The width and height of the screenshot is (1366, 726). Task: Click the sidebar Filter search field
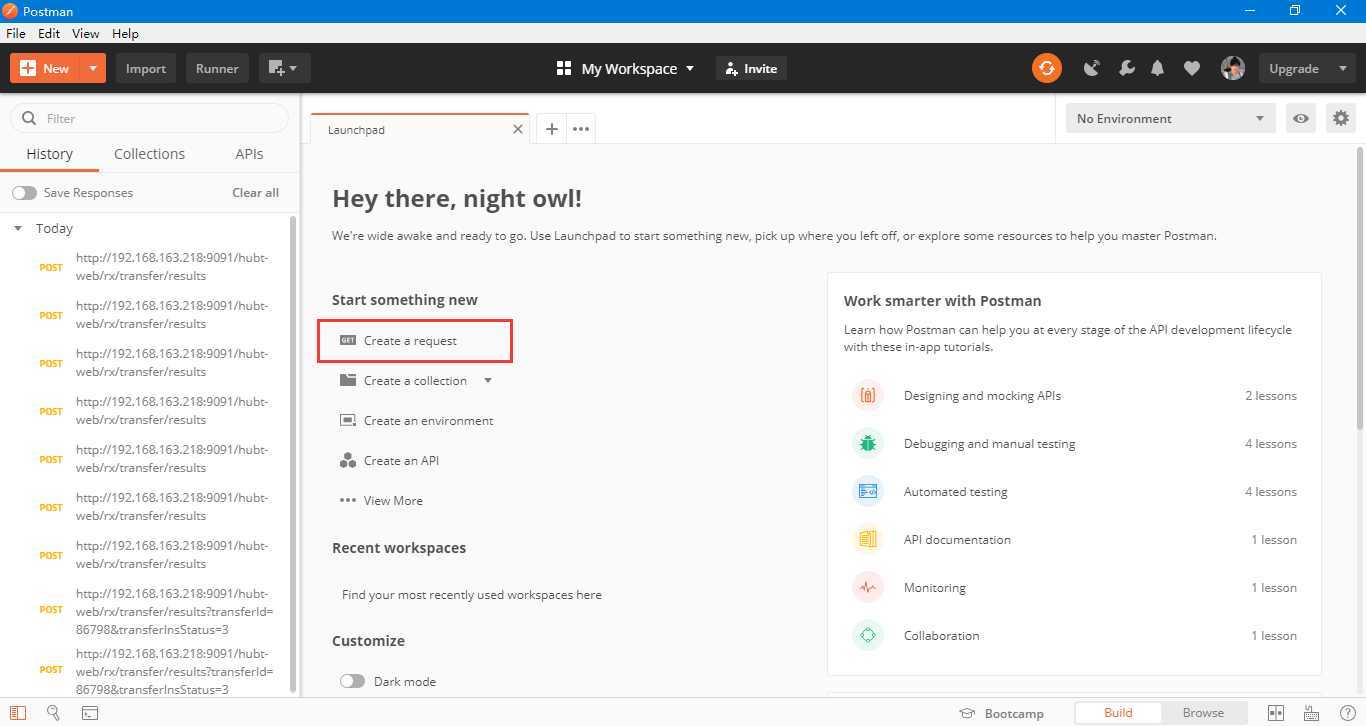click(149, 118)
